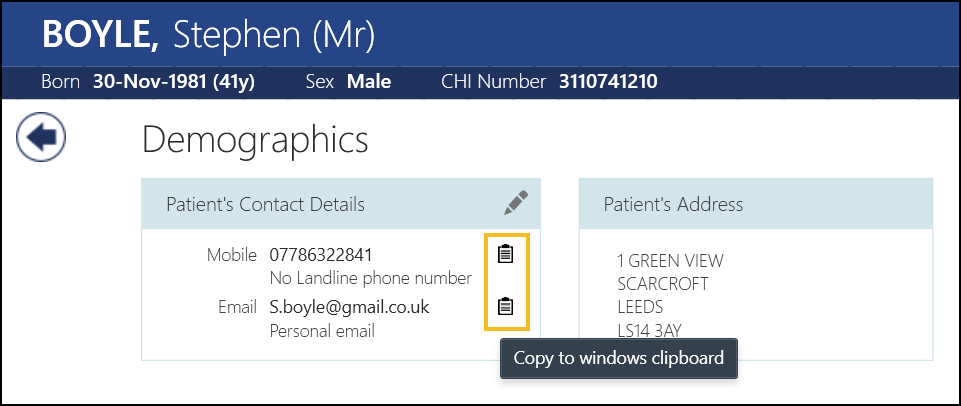Viewport: 961px width, 406px height.
Task: Click the email S.boyle@gmail.co.uk
Action: click(349, 307)
